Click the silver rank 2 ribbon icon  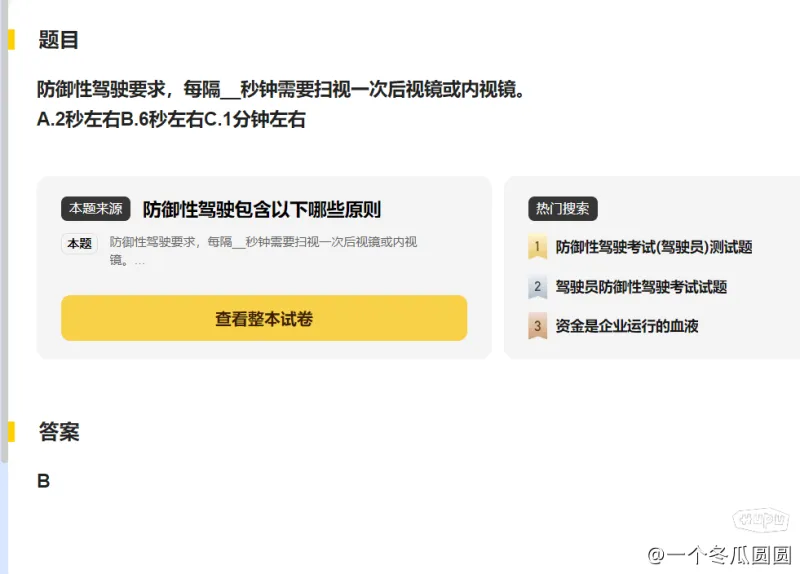click(537, 287)
